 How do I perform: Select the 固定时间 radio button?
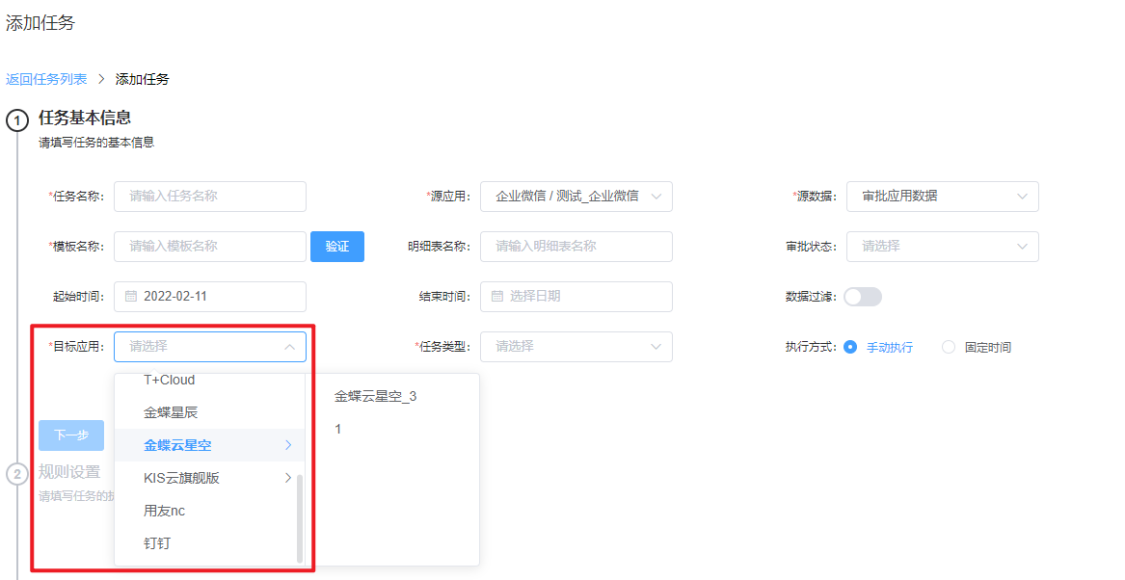click(x=949, y=347)
